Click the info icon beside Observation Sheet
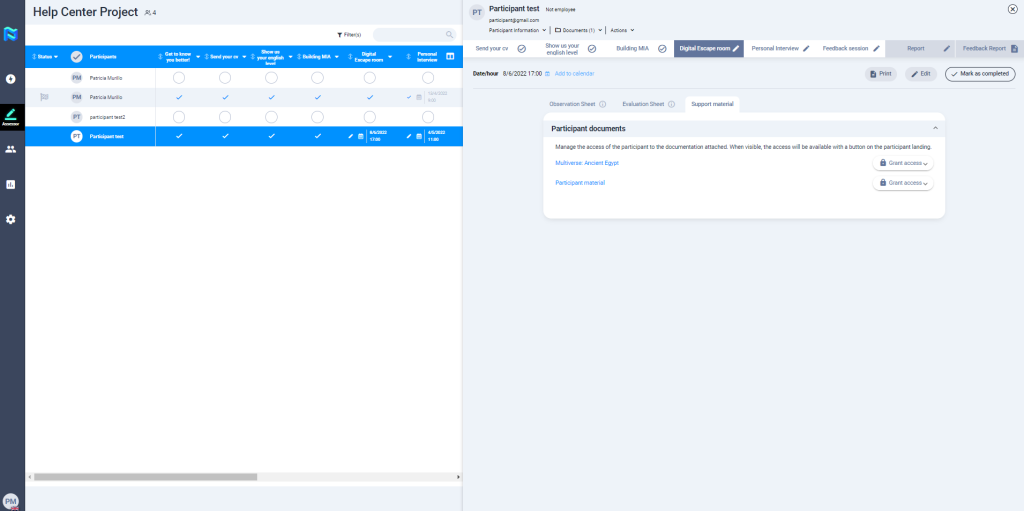This screenshot has height=511, width=1024. [602, 104]
